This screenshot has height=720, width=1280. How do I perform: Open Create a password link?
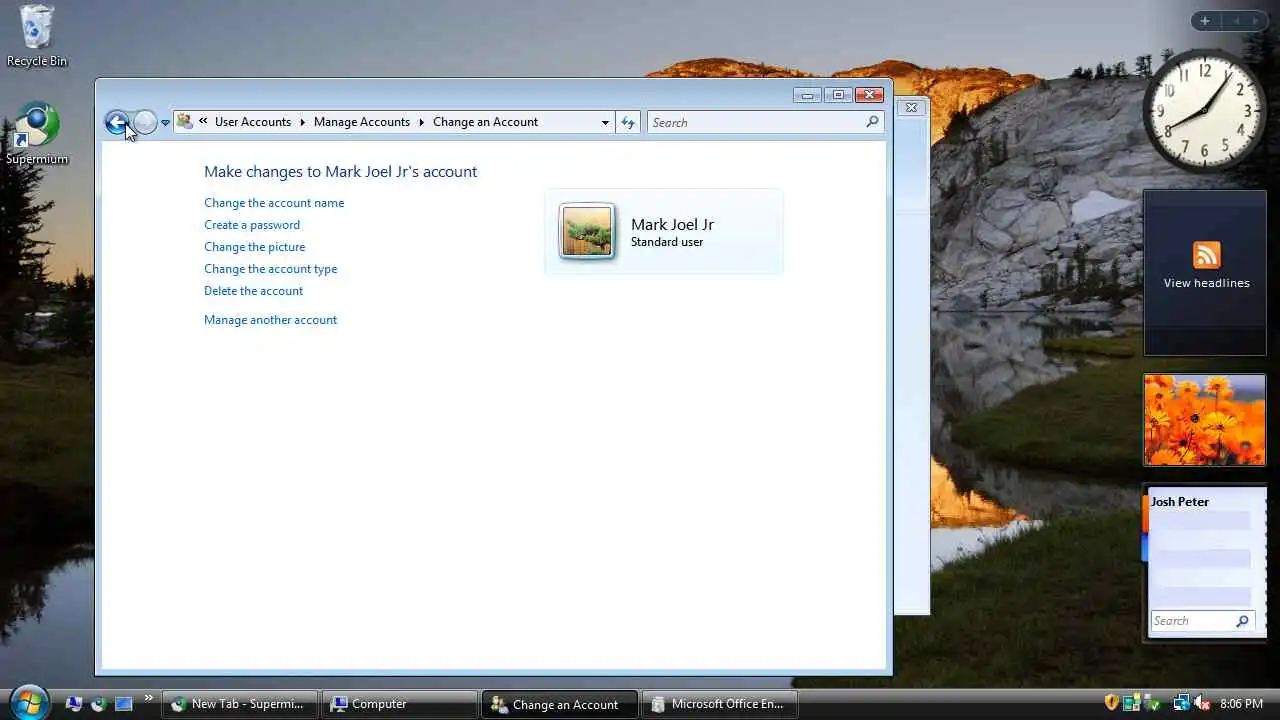(252, 225)
